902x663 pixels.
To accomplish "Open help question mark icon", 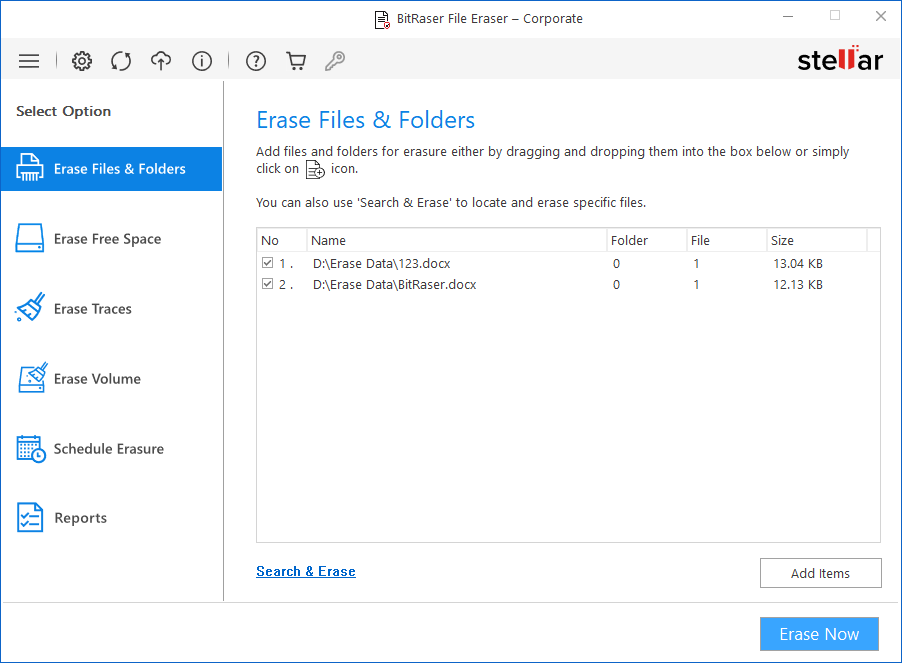I will (x=256, y=61).
